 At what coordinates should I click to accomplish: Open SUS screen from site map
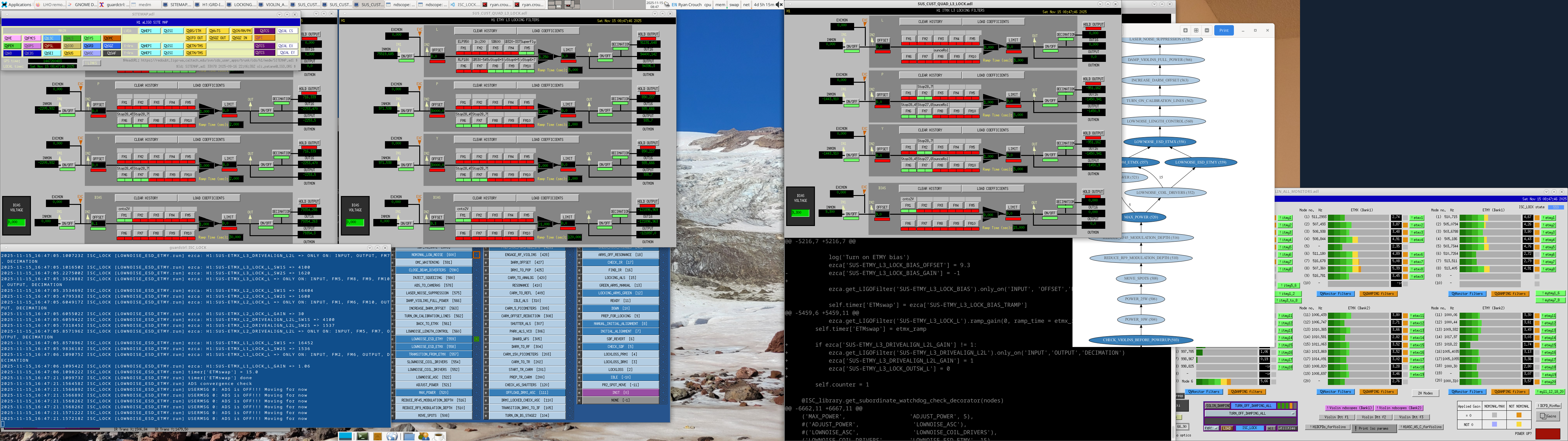pyautogui.click(x=72, y=53)
